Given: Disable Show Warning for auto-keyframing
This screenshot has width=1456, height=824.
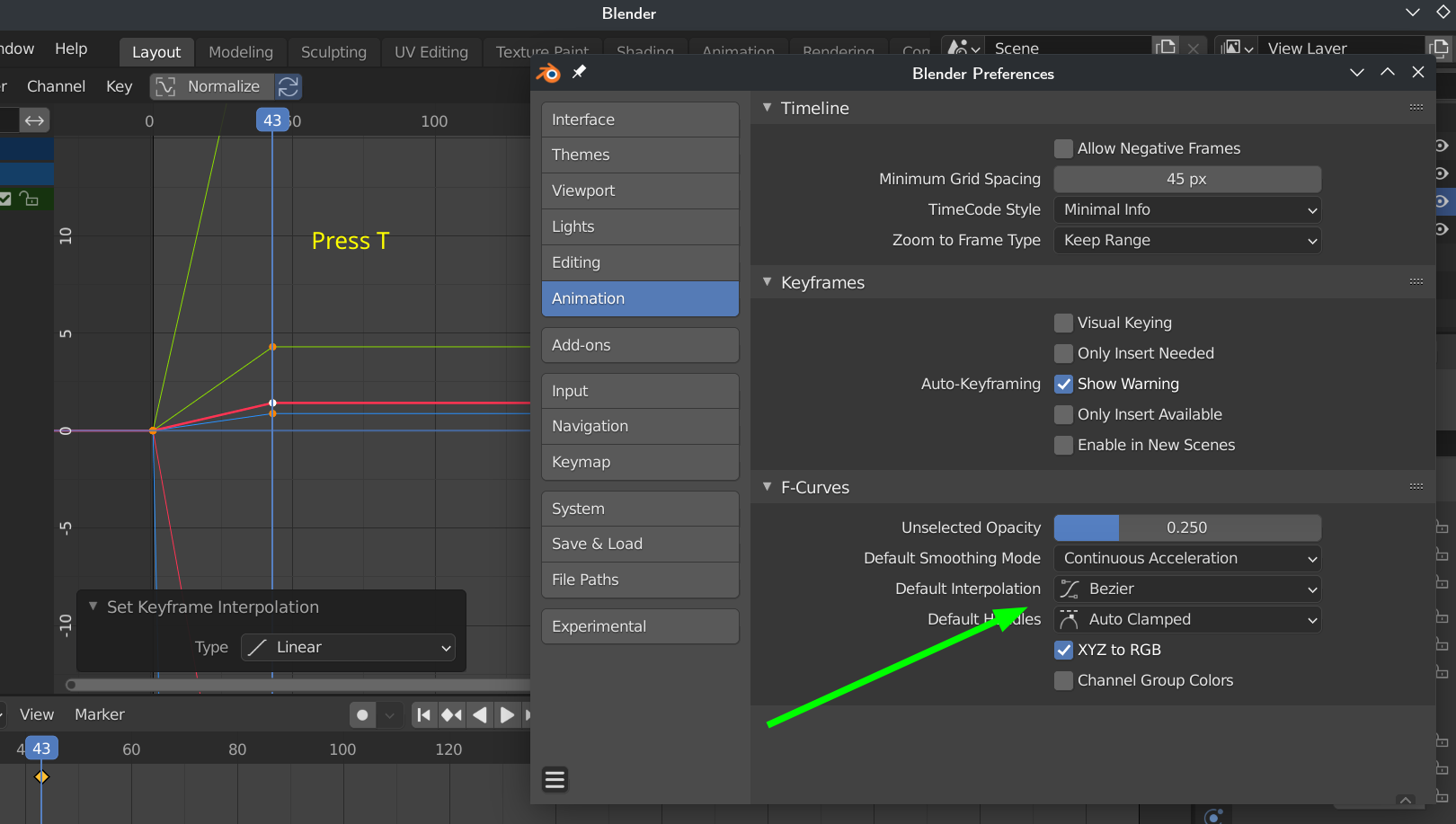Looking at the screenshot, I should (1064, 384).
